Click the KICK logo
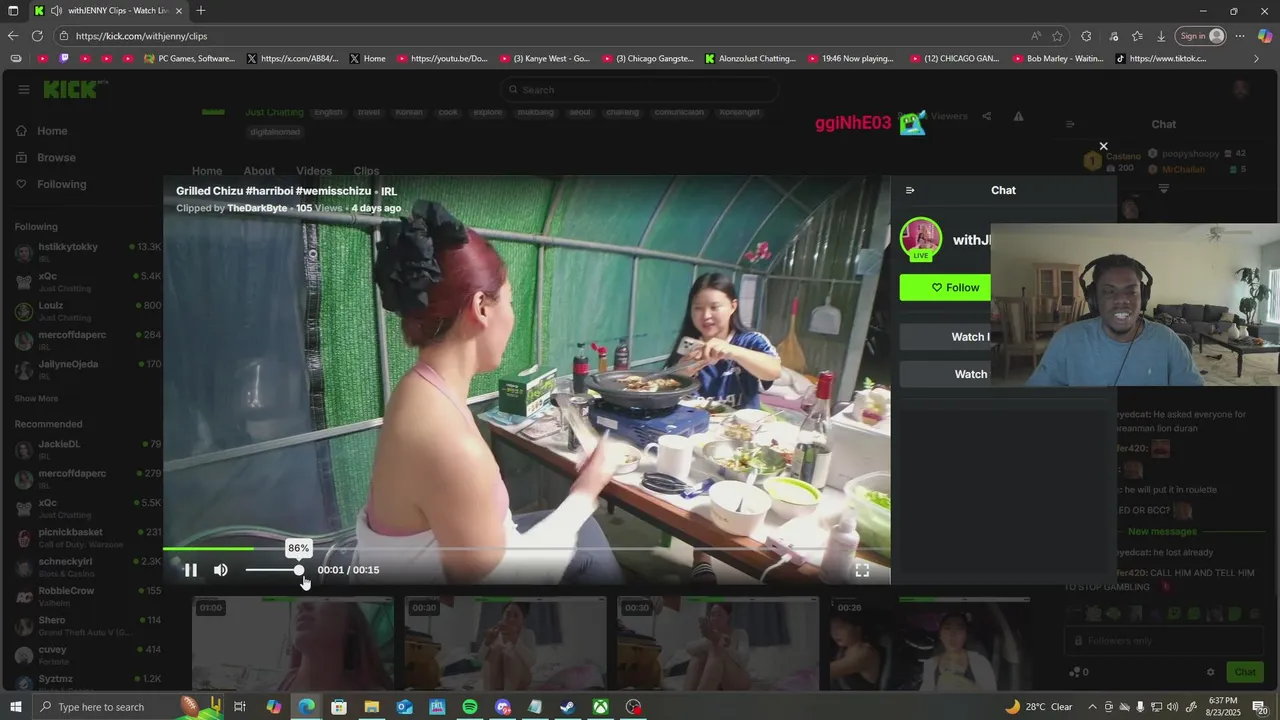 click(72, 89)
